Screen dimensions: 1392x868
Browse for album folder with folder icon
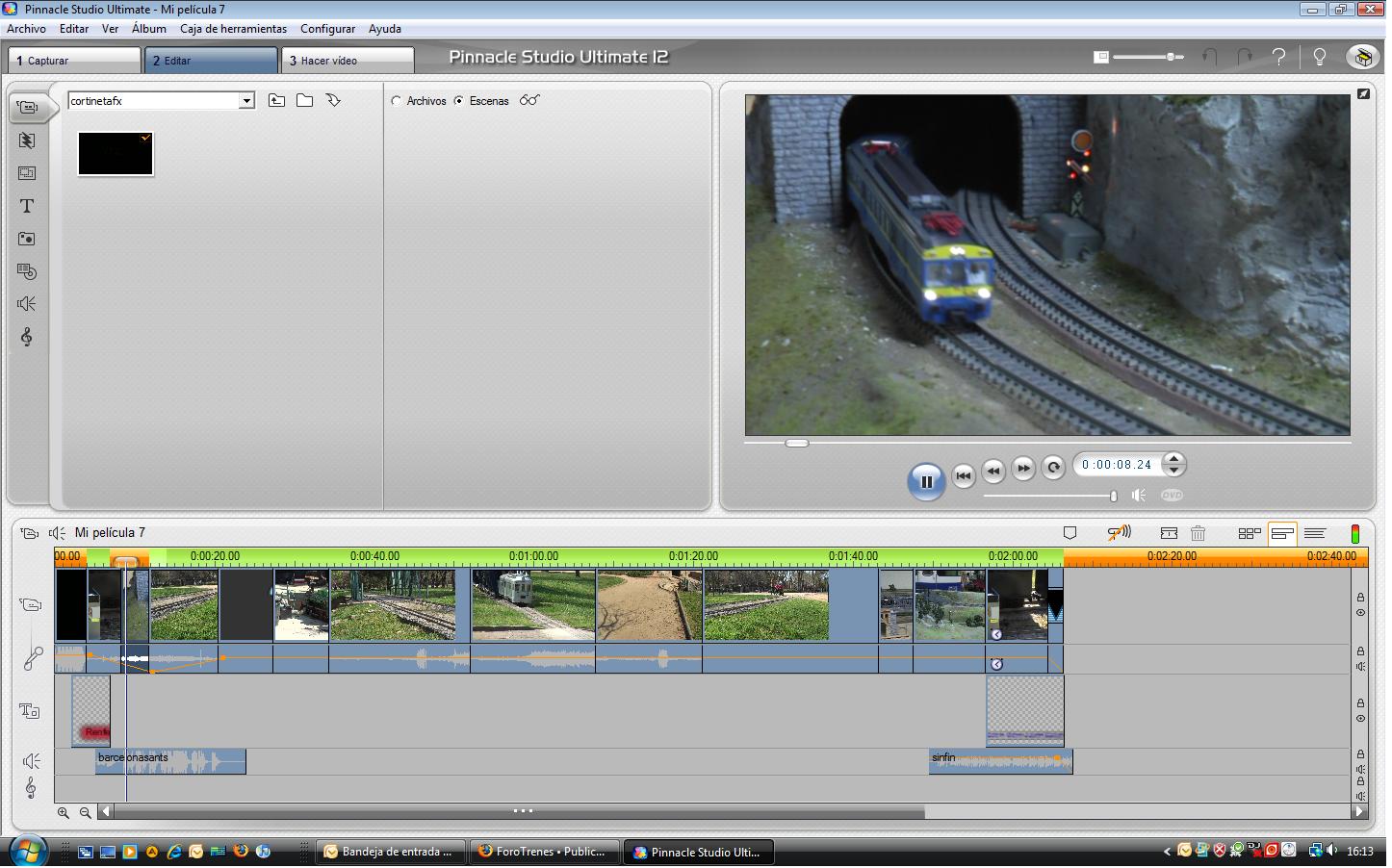(304, 100)
